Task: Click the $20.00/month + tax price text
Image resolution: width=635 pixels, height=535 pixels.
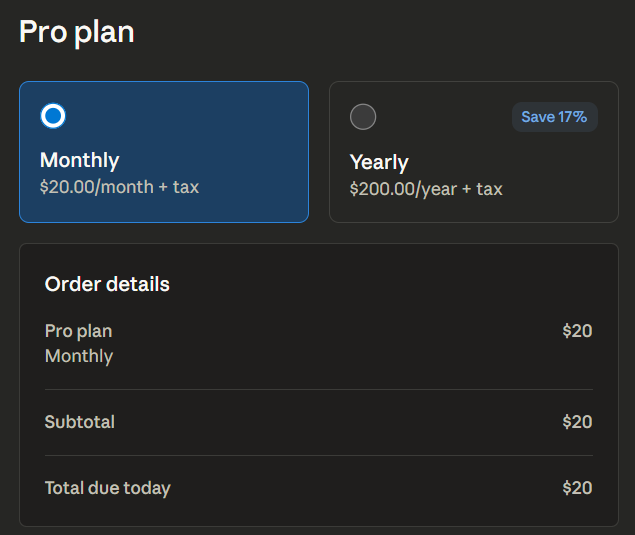Action: [119, 187]
